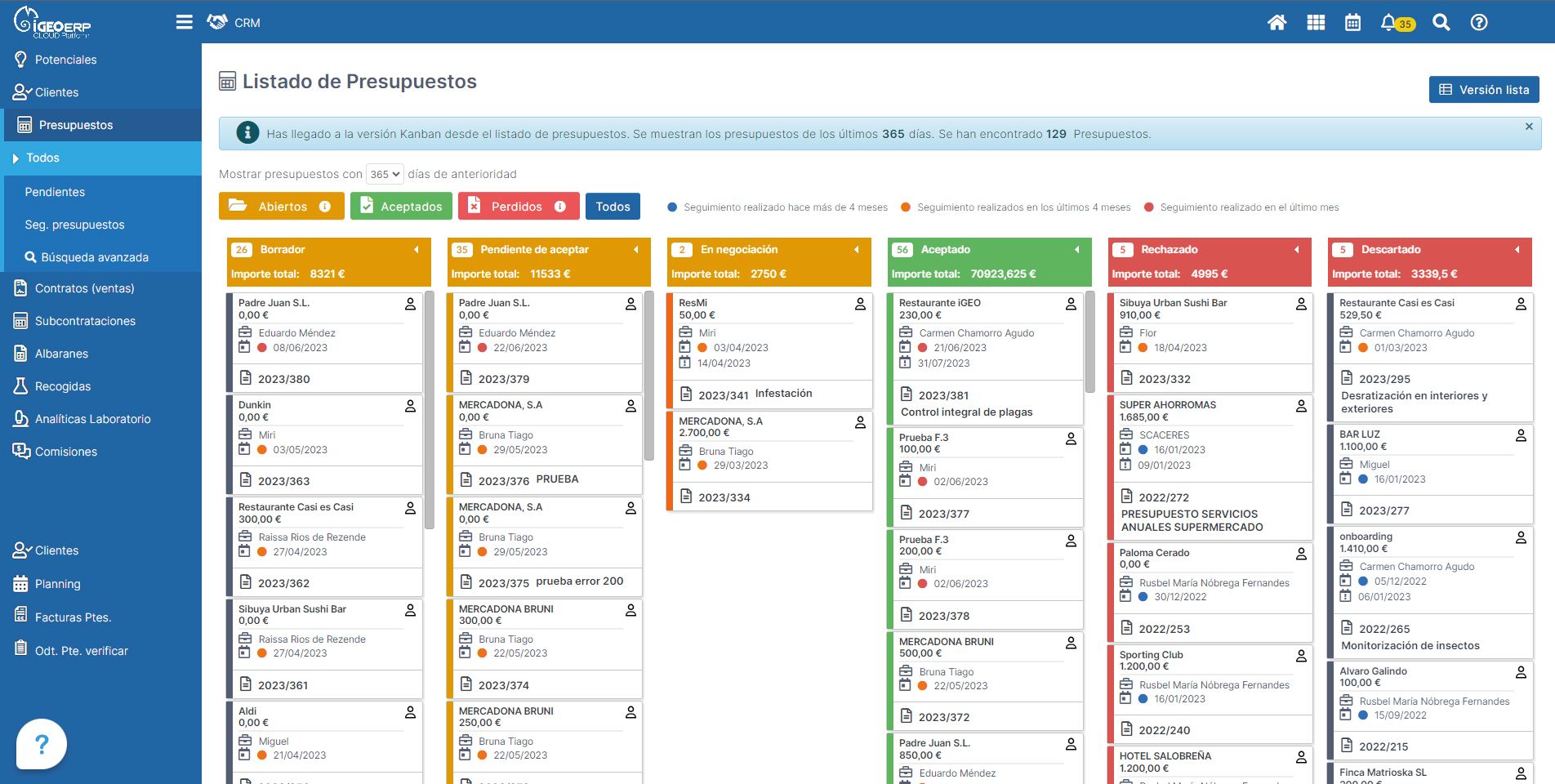Collapse the Borrador column
Image resolution: width=1555 pixels, height=784 pixels.
coord(416,250)
